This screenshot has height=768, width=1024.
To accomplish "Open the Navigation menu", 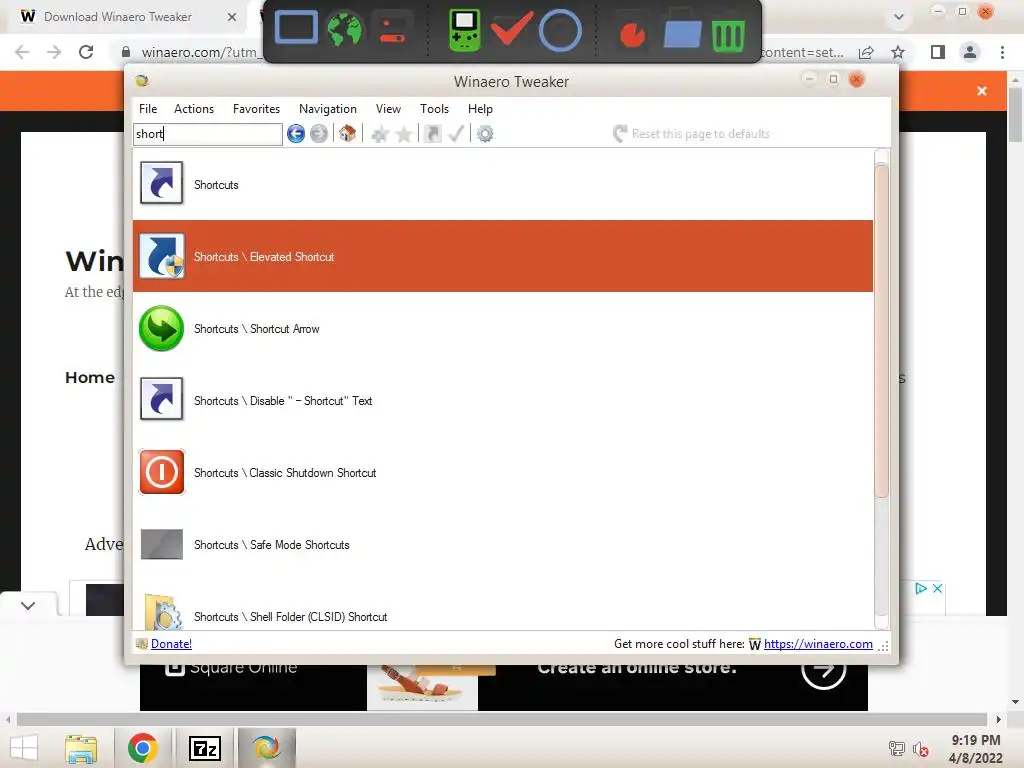I will click(x=328, y=109).
